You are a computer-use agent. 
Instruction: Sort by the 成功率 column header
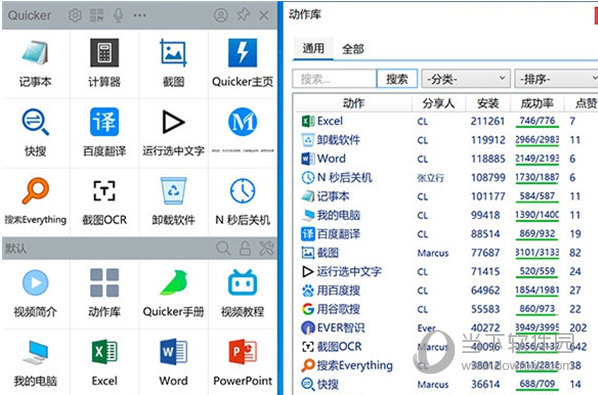537,103
